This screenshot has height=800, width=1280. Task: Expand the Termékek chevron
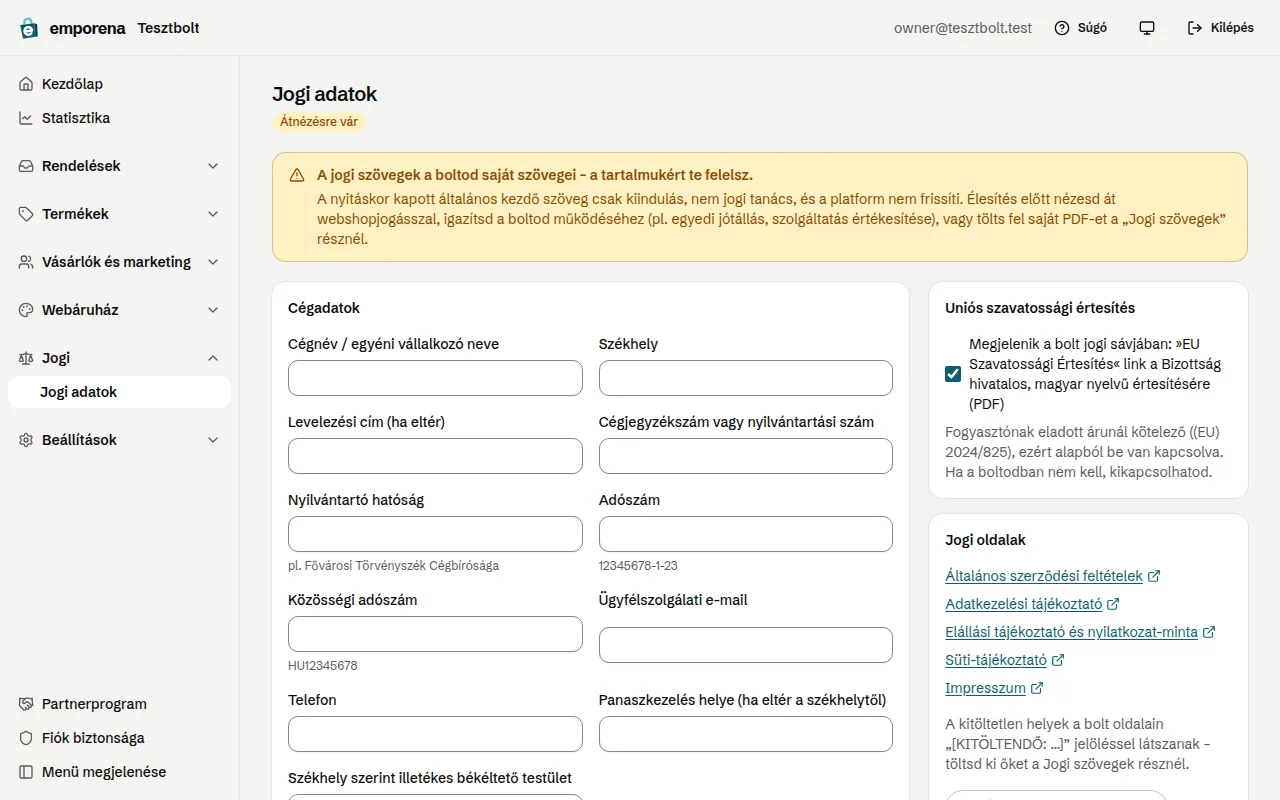tap(213, 214)
